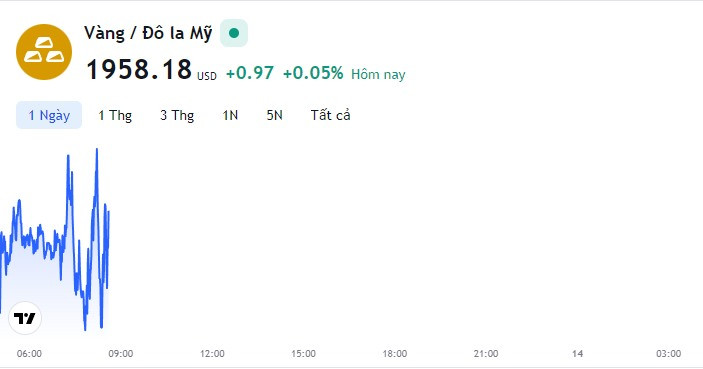Viewport: 703px width, 369px height.
Task: Click the 12:00 time axis label
Action: [x=212, y=354]
